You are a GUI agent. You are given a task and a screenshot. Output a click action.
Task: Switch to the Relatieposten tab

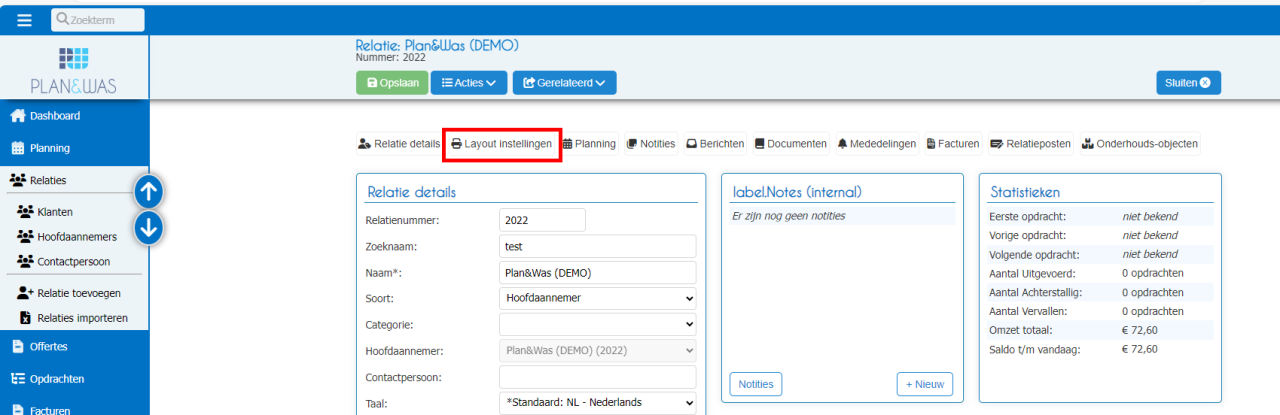point(1031,144)
